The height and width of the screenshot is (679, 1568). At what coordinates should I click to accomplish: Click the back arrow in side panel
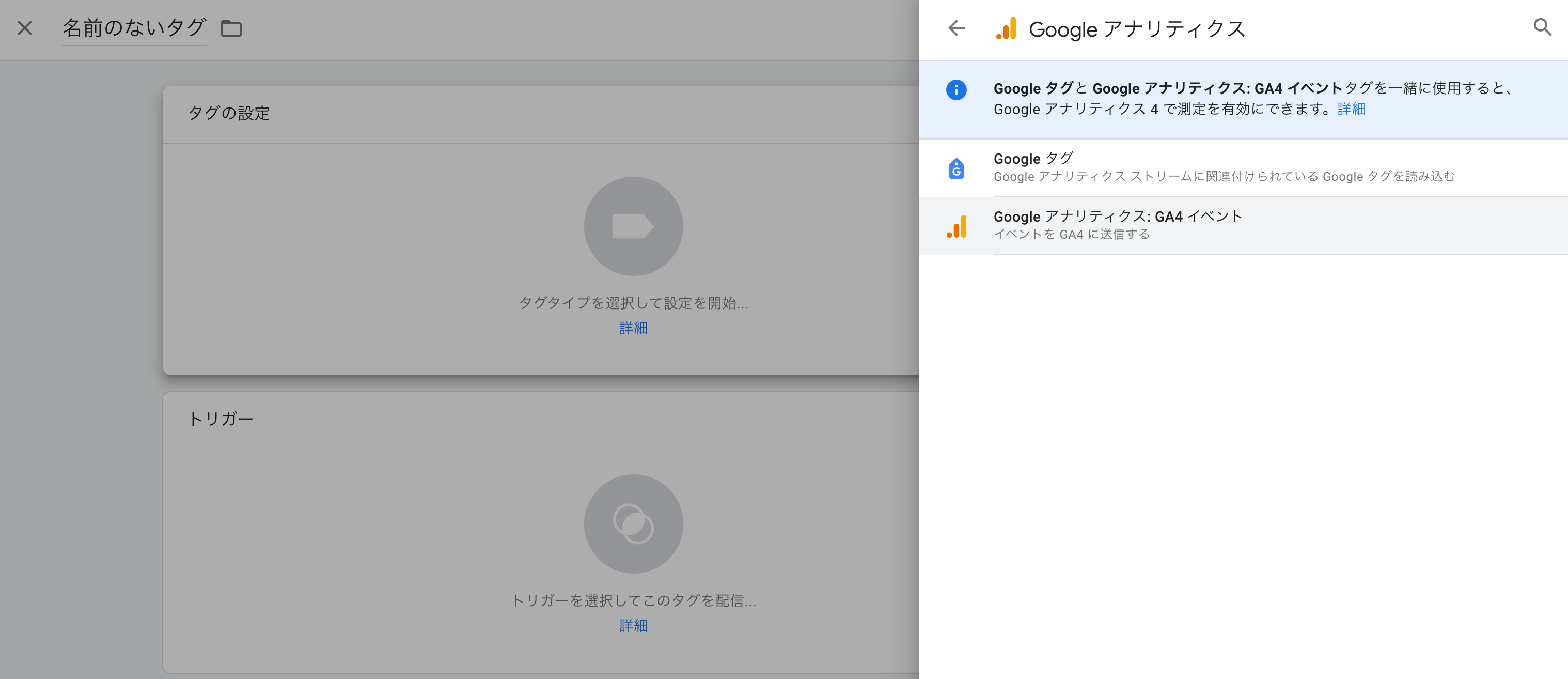tap(957, 28)
